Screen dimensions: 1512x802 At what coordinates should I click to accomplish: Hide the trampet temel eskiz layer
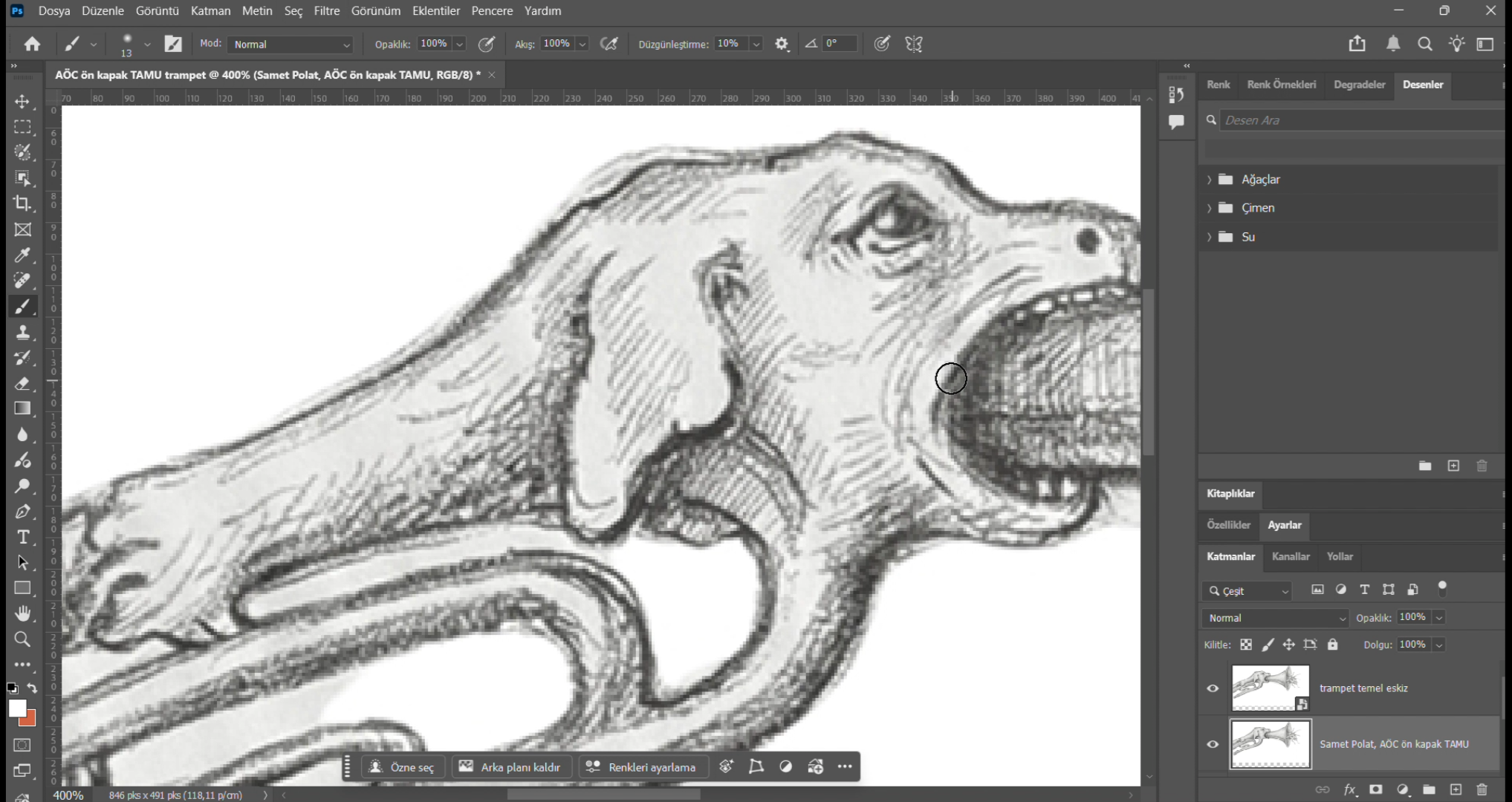pyautogui.click(x=1213, y=688)
